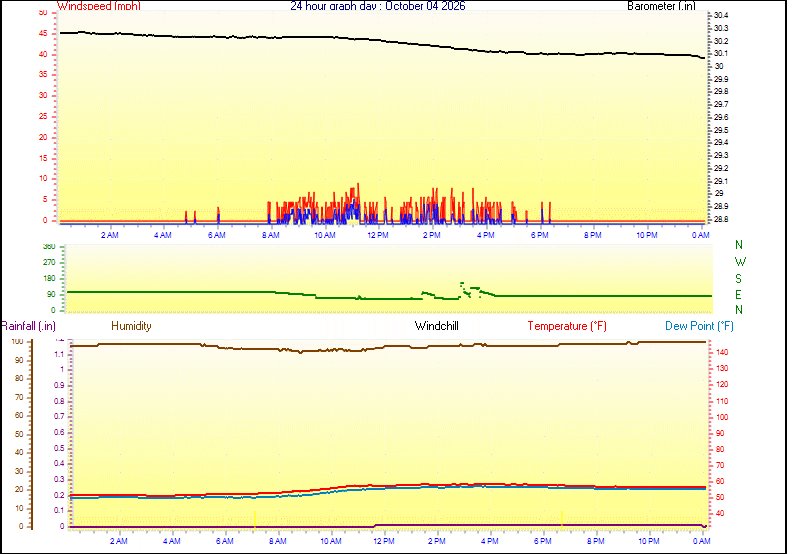The width and height of the screenshot is (798, 554).
Task: Click the 30.4 barometer axis value
Action: [x=721, y=15]
